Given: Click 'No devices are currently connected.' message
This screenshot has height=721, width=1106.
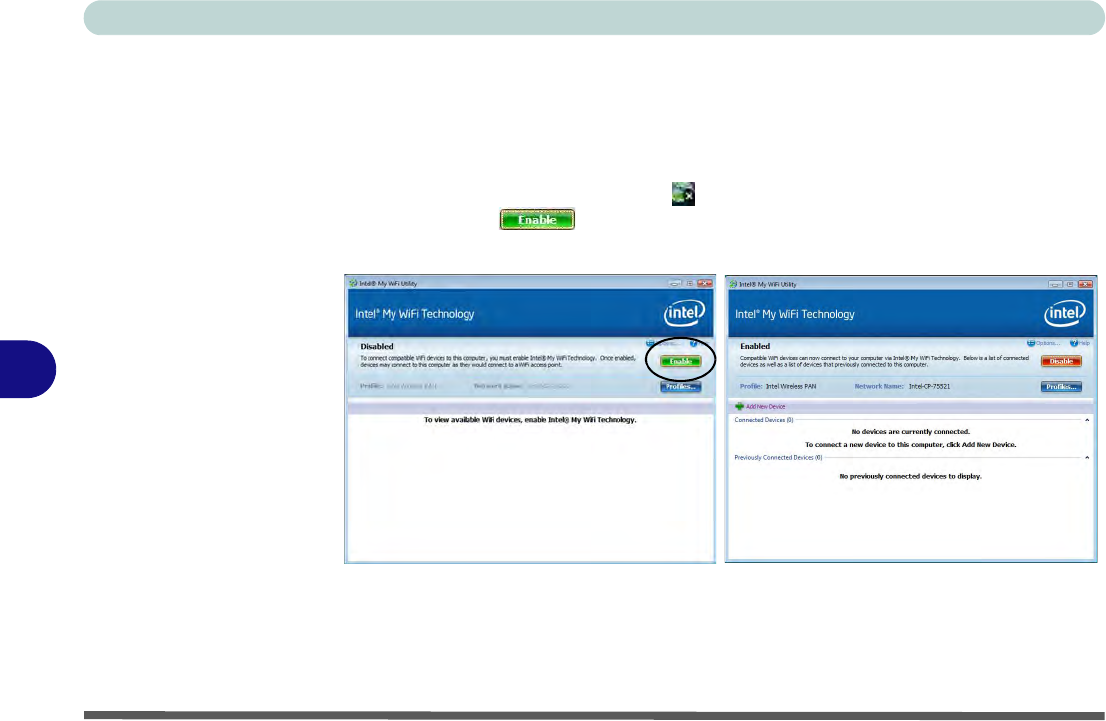Looking at the screenshot, I should point(911,432).
